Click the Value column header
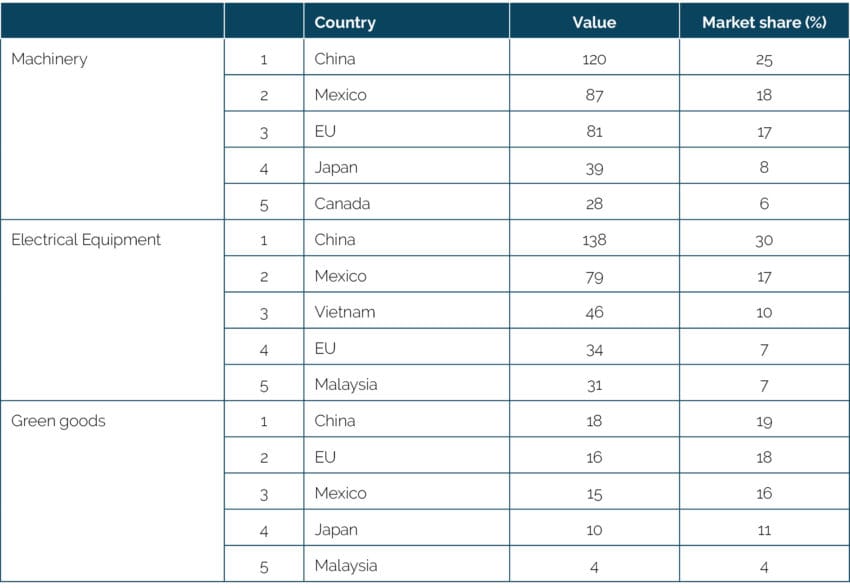This screenshot has height=588, width=850. (594, 22)
